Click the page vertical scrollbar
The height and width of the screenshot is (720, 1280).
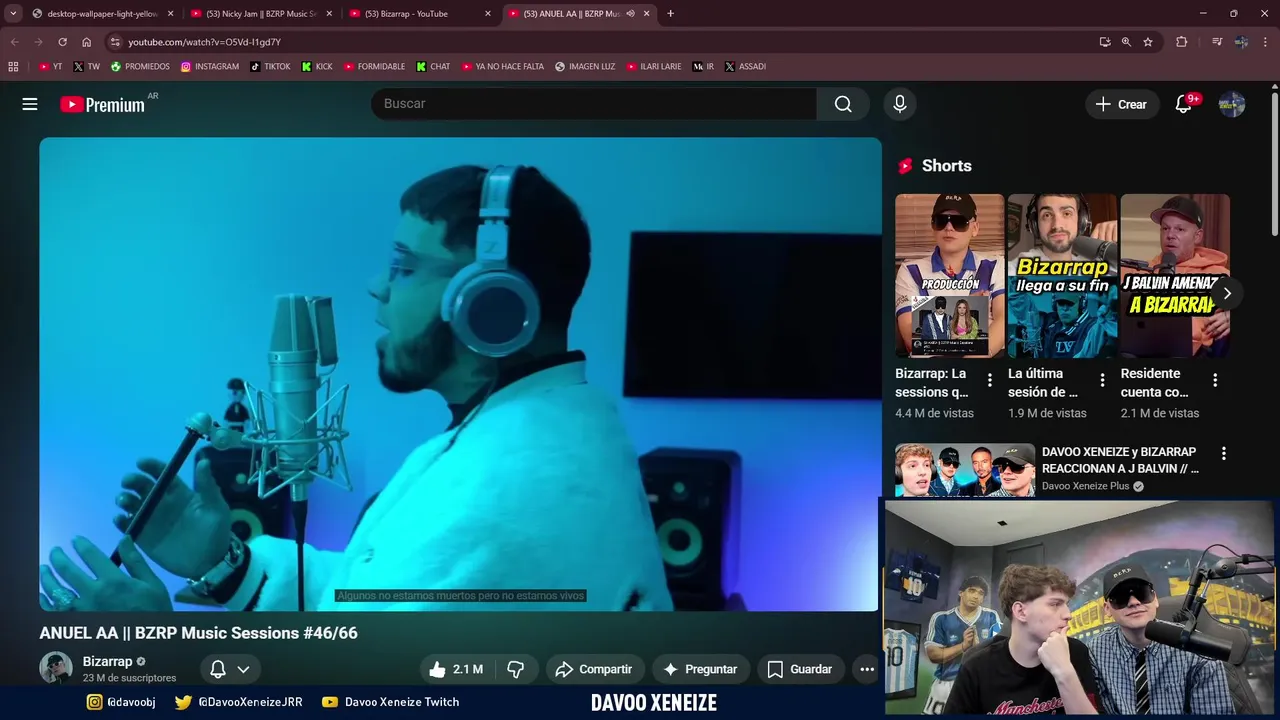(1274, 164)
